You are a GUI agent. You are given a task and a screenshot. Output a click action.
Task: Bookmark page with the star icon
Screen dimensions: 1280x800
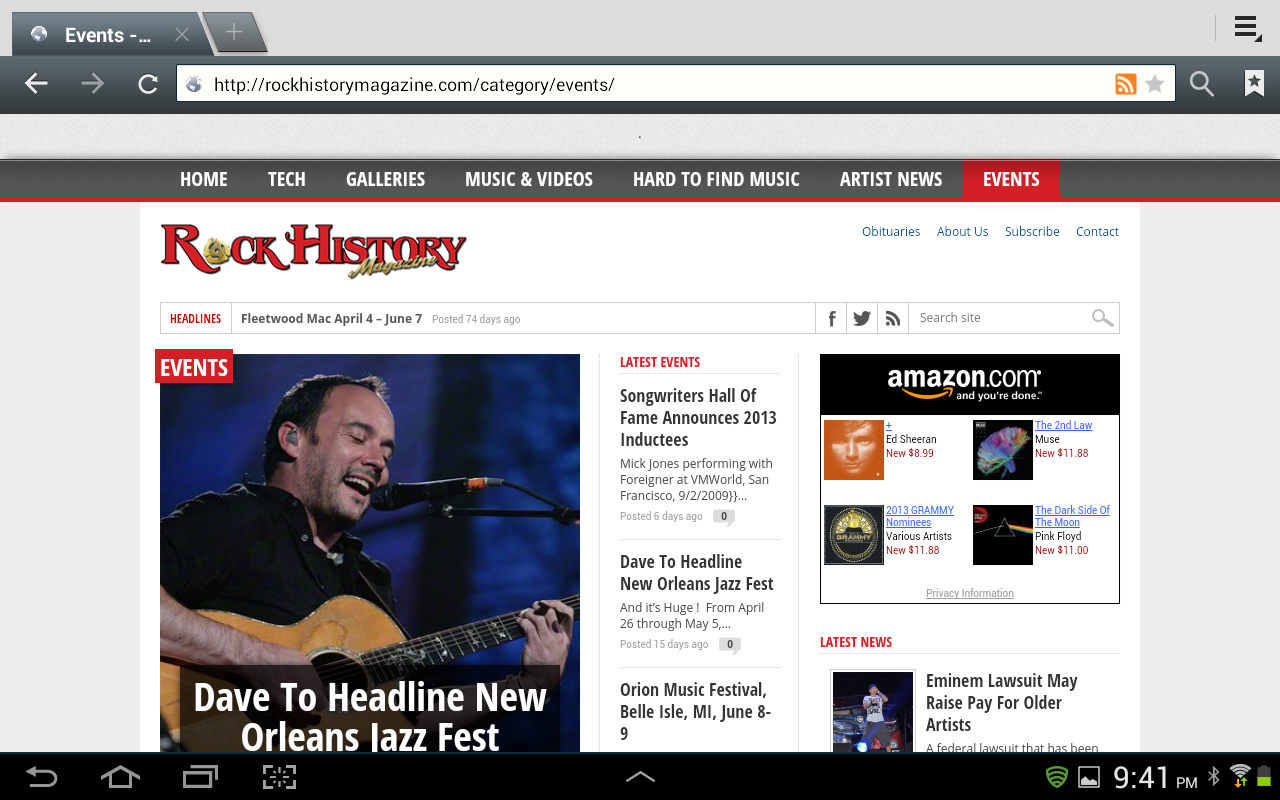click(x=1155, y=84)
